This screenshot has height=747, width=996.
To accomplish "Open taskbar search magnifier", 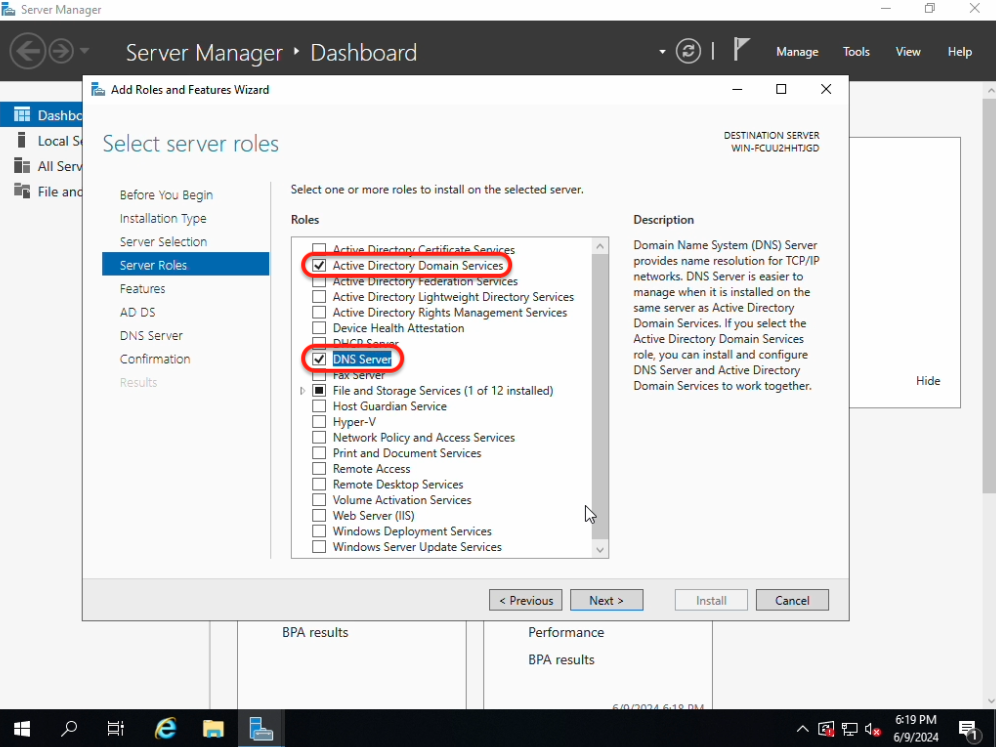I will click(69, 728).
